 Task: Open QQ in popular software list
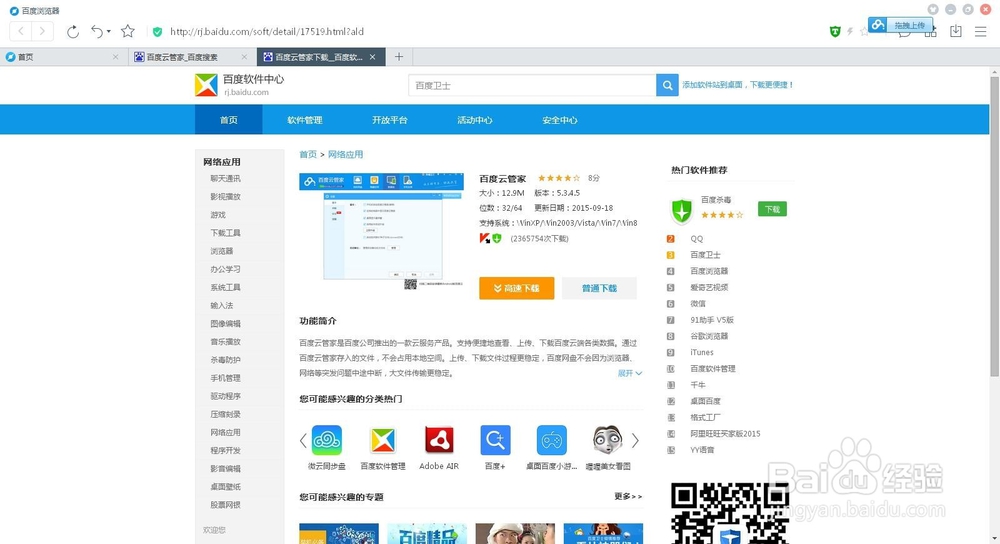[696, 239]
